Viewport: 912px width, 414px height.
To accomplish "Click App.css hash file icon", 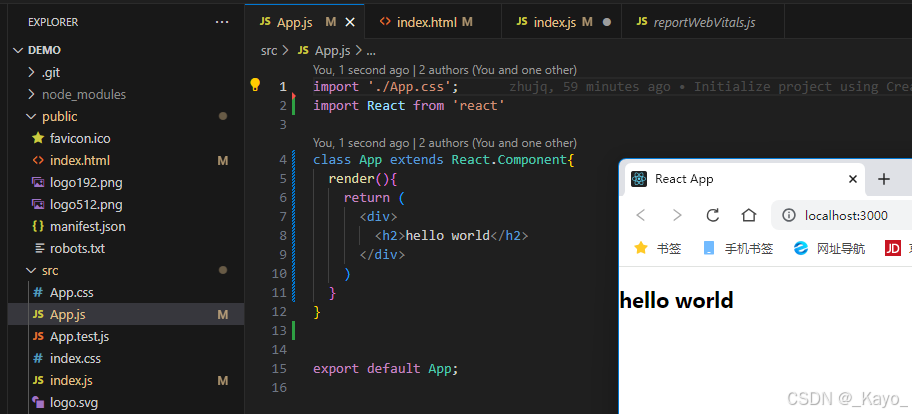I will (x=38, y=292).
